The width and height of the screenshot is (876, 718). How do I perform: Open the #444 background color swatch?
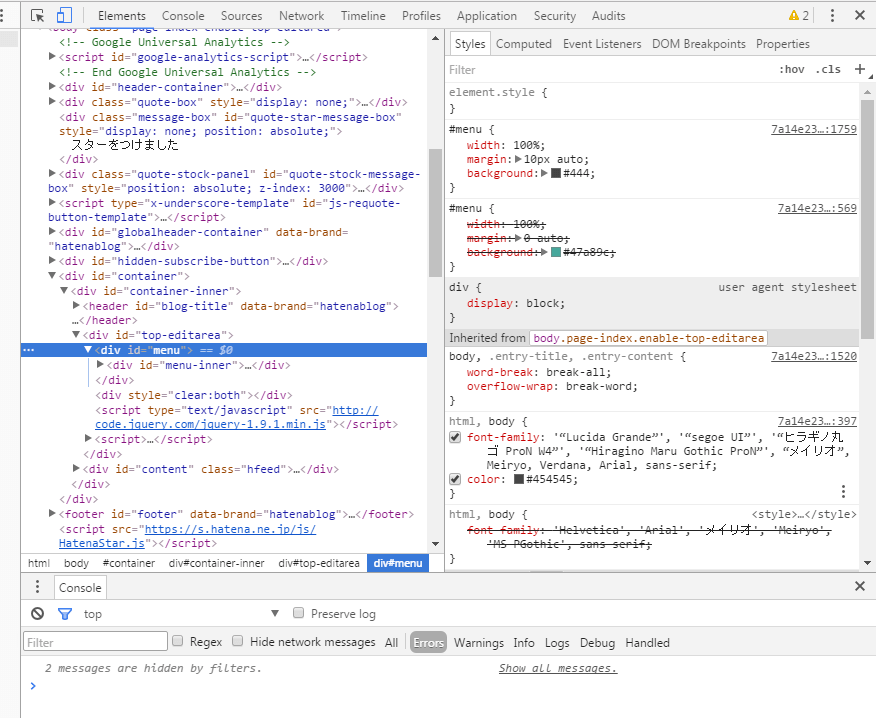pyautogui.click(x=556, y=173)
